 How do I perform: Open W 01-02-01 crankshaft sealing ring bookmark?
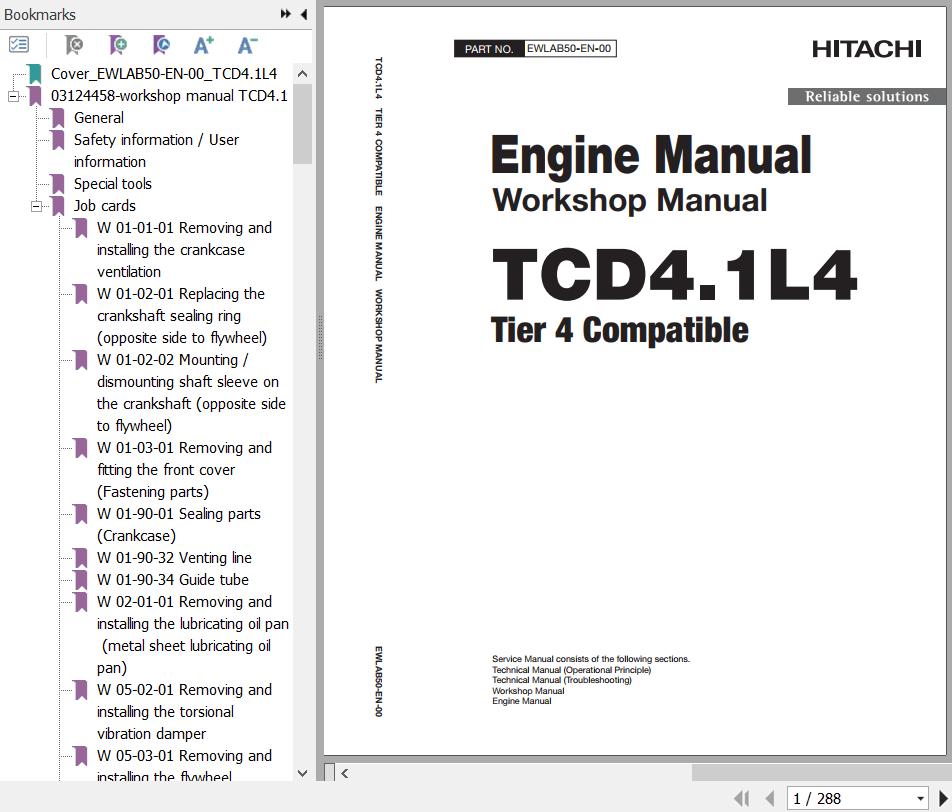coord(182,316)
